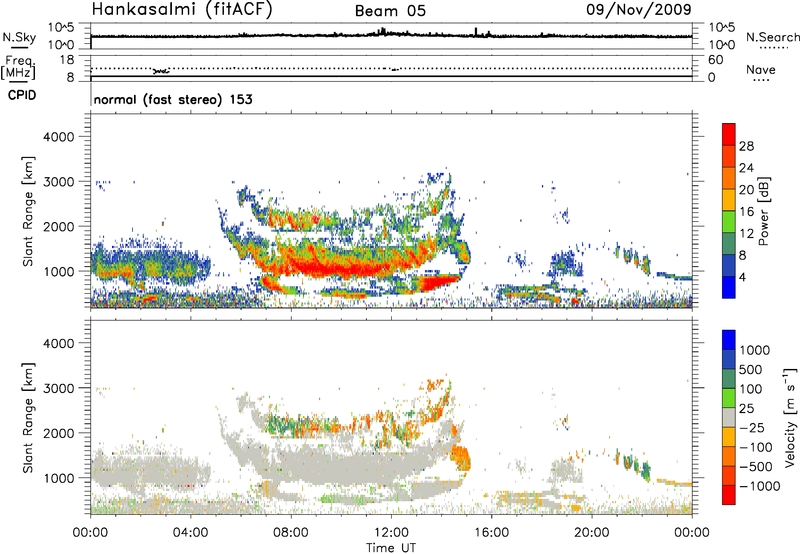
Task: Click the 'CPID' label
Action: click(x=22, y=95)
